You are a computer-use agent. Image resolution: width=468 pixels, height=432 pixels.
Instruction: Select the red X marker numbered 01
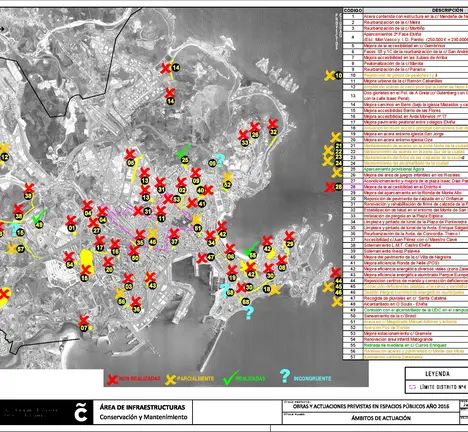coord(71,221)
